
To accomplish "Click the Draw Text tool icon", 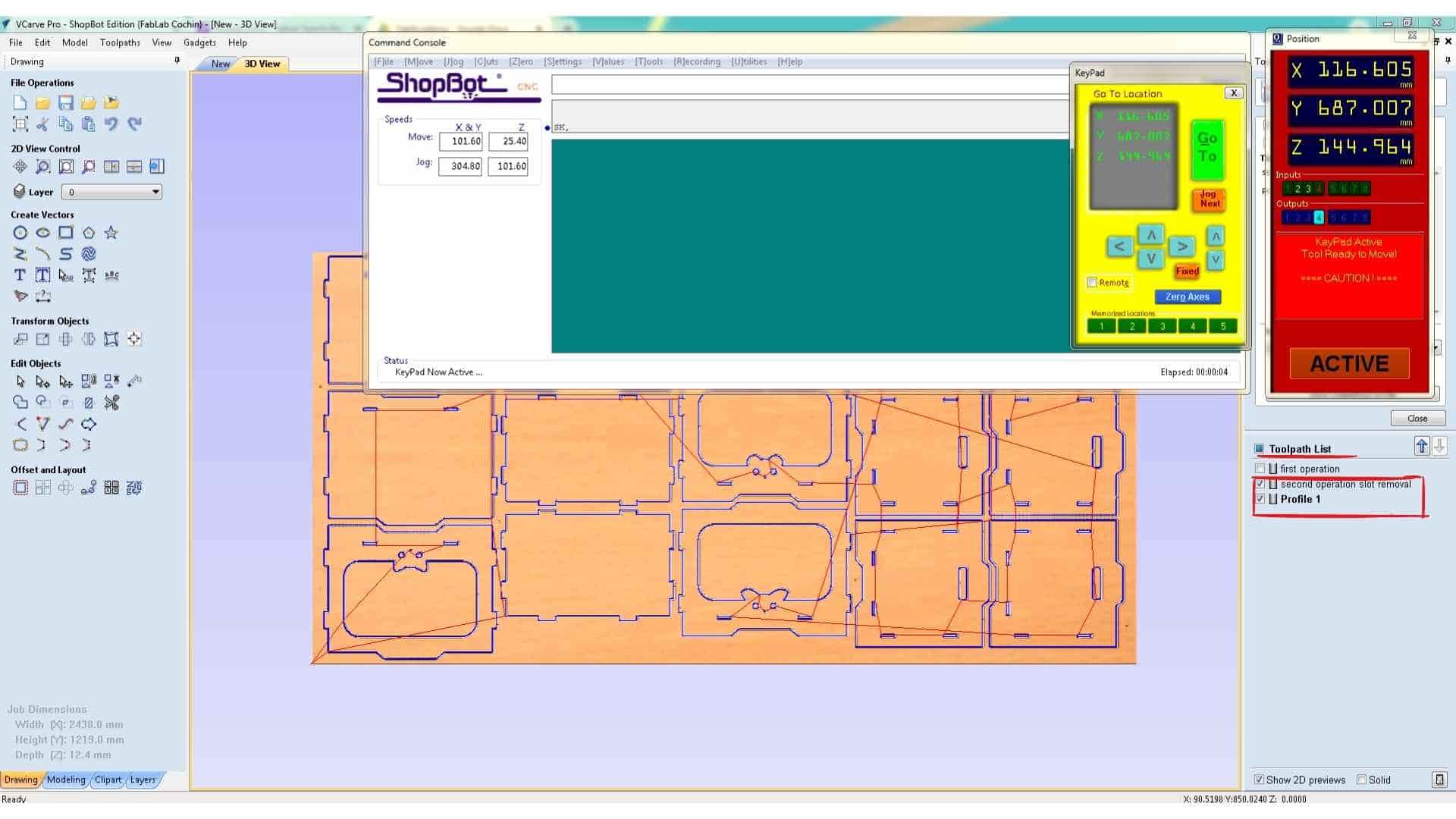I will pos(20,275).
